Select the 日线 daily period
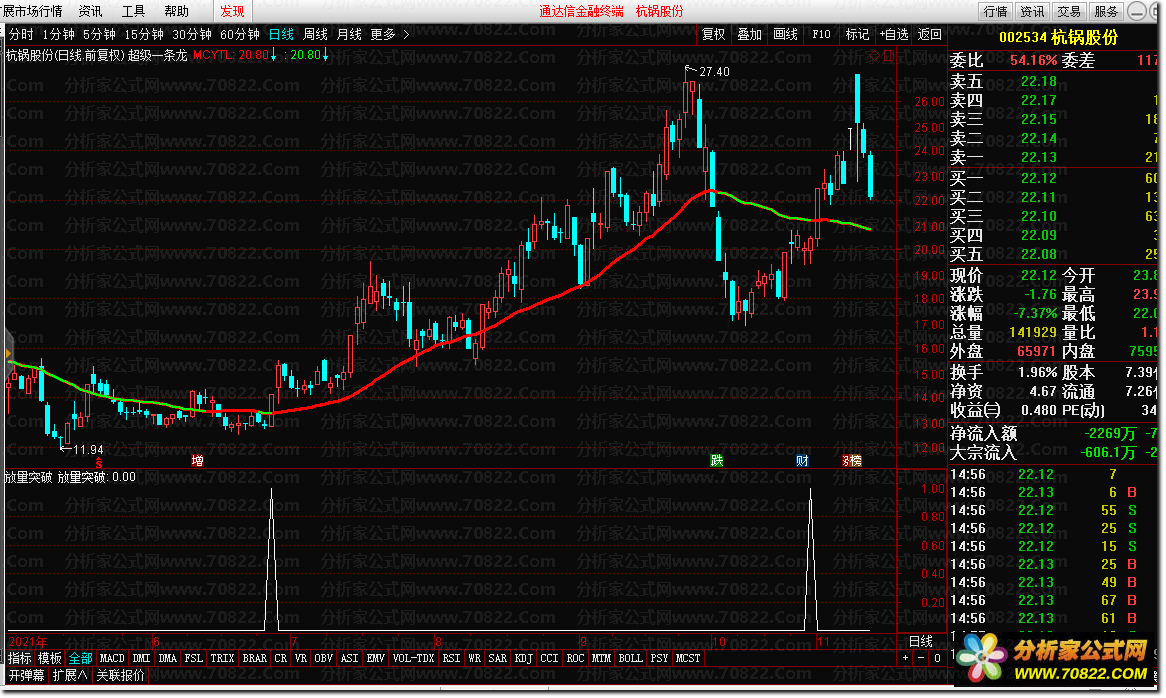 pos(281,34)
